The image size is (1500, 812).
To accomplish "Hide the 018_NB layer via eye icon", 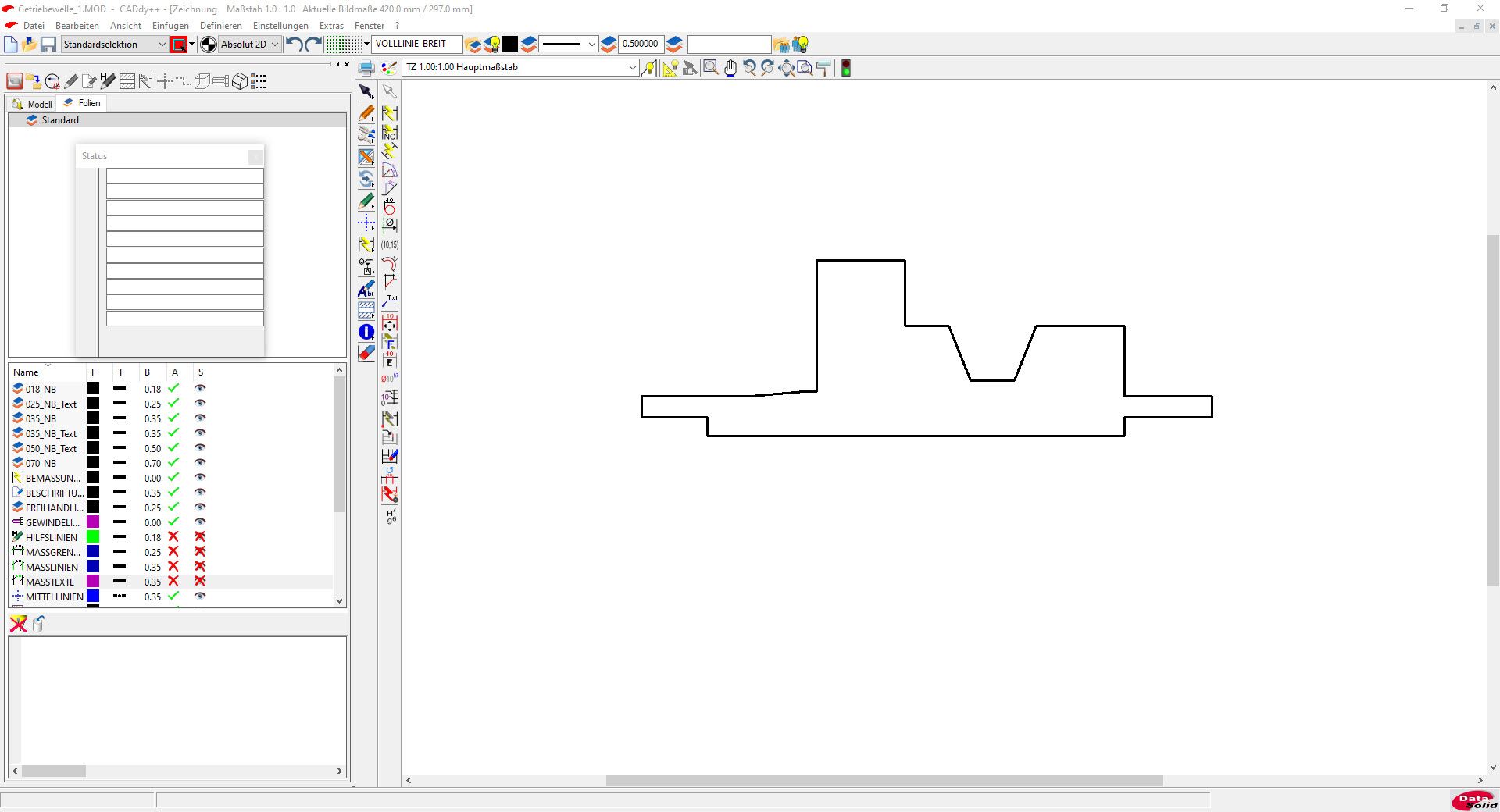I will (x=200, y=389).
